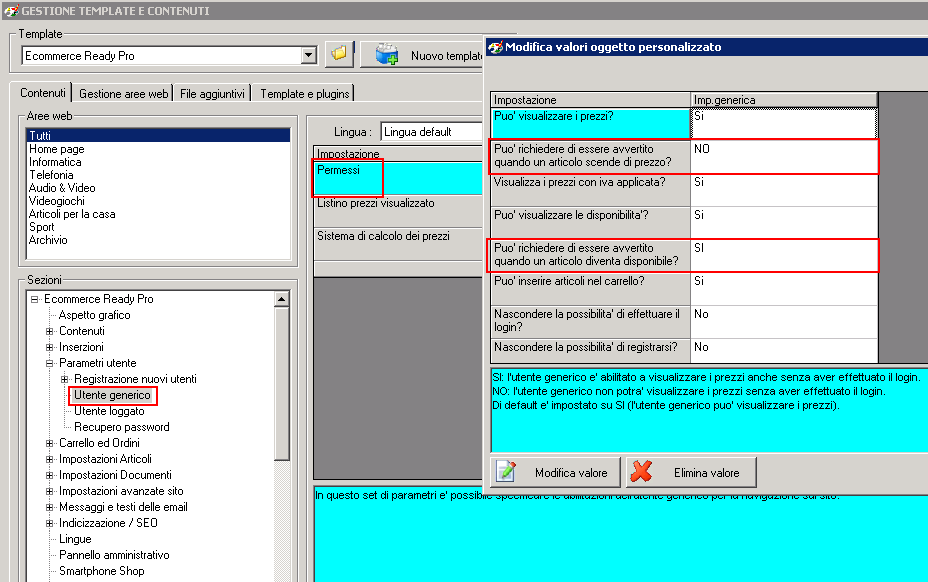Click the Modifica valore button
Viewport: 928px width, 582px height.
[x=555, y=472]
